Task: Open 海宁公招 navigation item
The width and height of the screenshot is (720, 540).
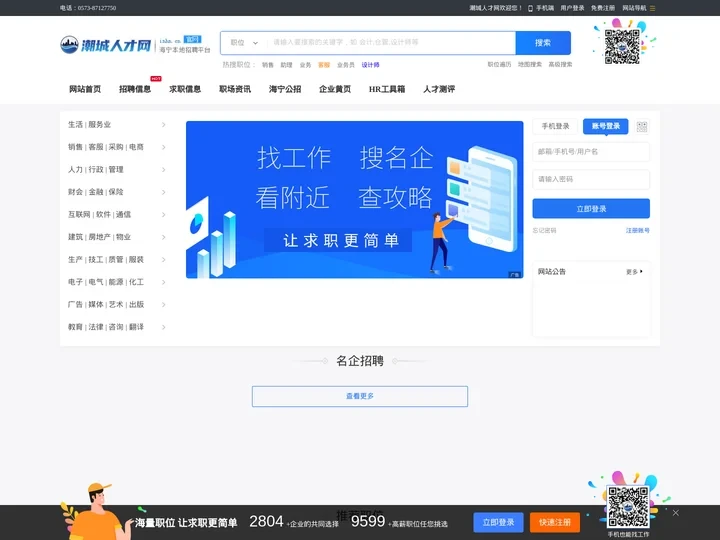Action: coord(285,89)
